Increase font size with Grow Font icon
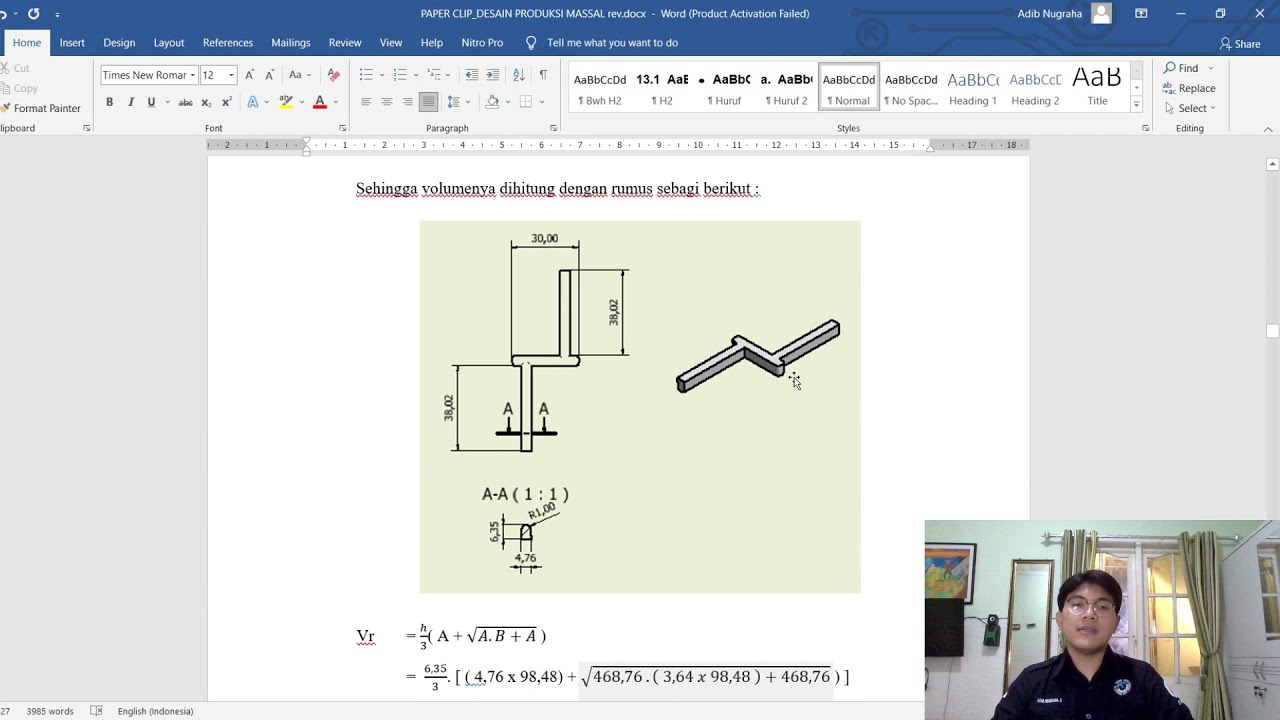Screen dimensions: 1280x720 [250, 75]
